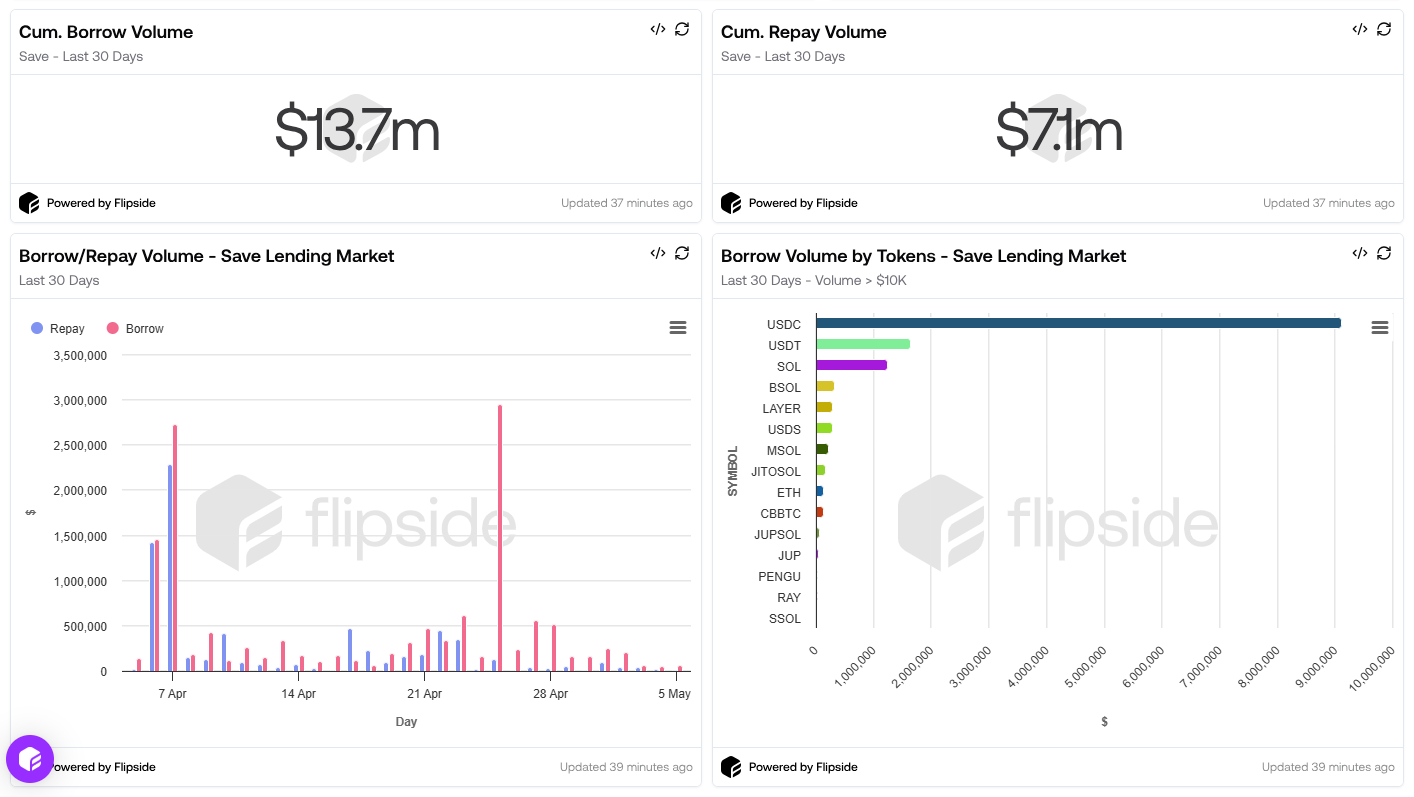Image resolution: width=1414 pixels, height=797 pixels.
Task: Open Borrow by Tokens chart hamburger menu
Action: (x=1380, y=328)
